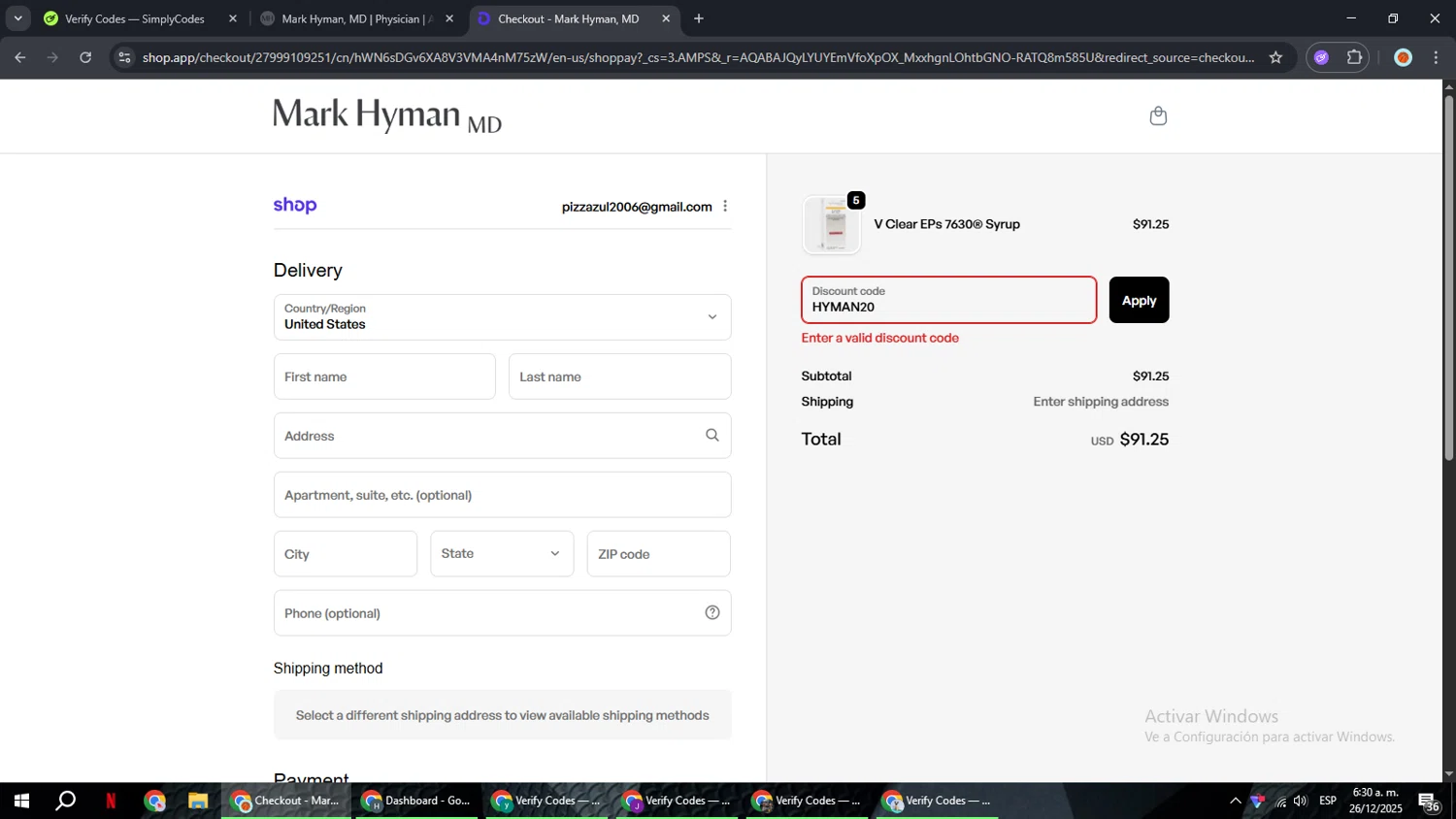Open the State dropdown
Viewport: 1456px width, 819px height.
tap(502, 553)
